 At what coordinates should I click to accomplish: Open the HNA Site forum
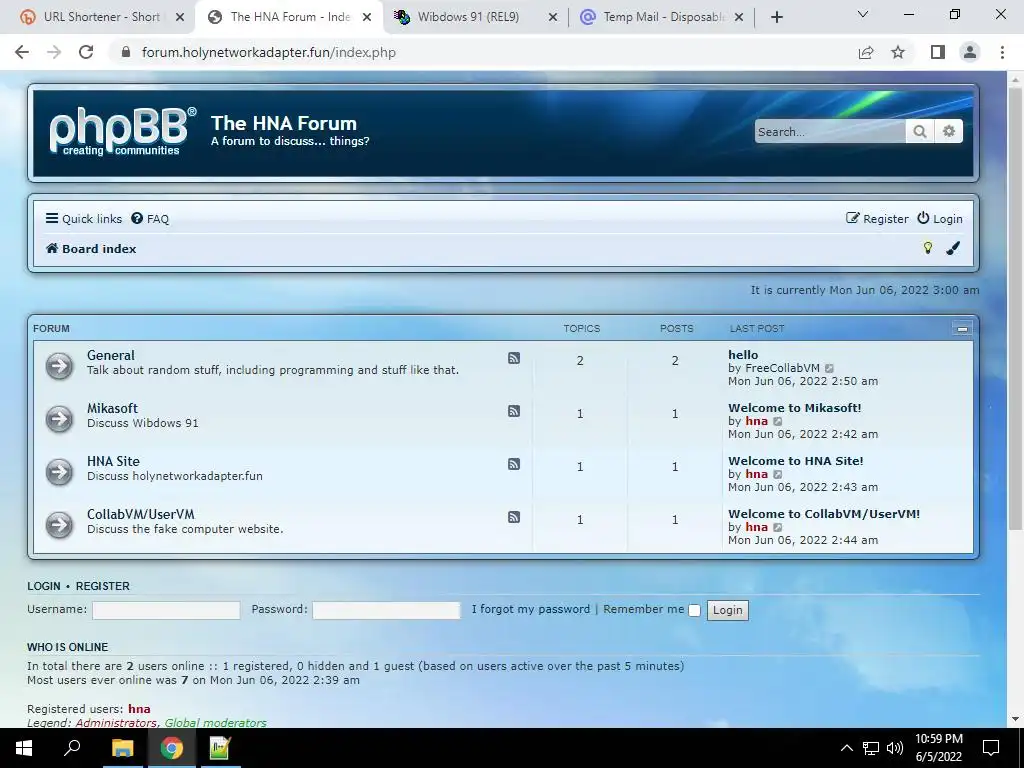(x=113, y=461)
